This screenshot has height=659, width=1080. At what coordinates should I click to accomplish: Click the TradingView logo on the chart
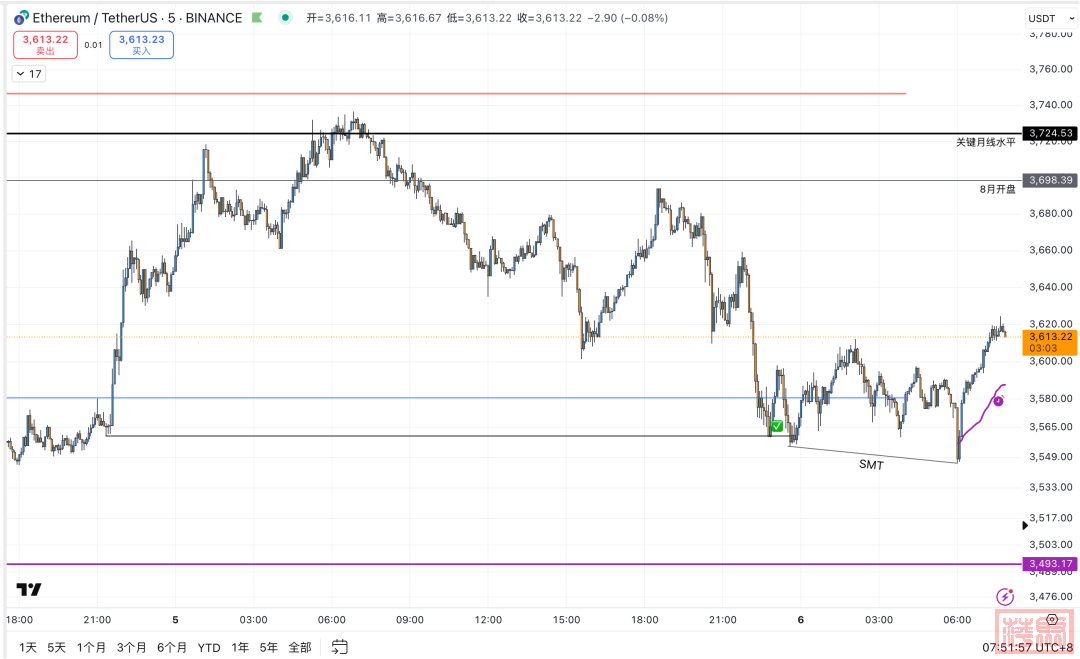[x=29, y=590]
